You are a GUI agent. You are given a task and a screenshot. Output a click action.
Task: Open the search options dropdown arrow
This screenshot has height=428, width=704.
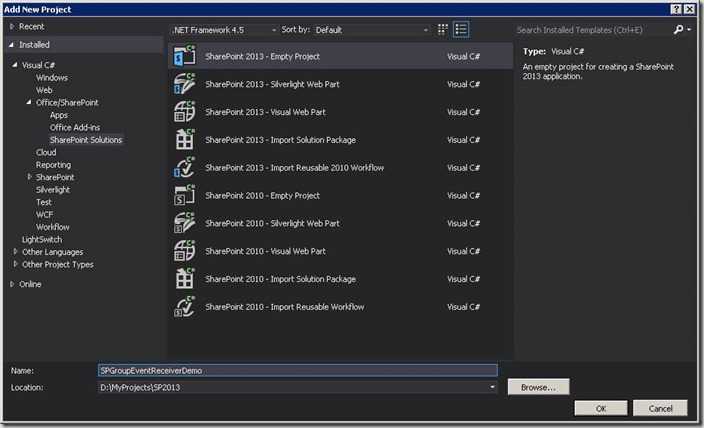click(x=689, y=30)
